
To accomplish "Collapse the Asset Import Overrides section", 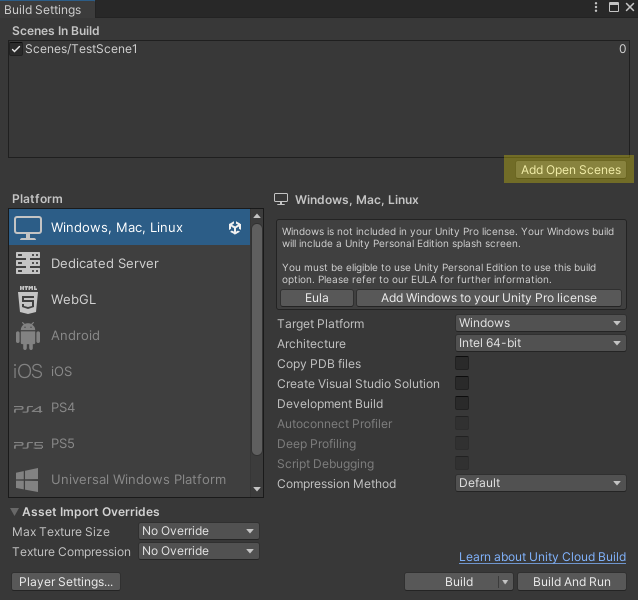I will click(15, 512).
